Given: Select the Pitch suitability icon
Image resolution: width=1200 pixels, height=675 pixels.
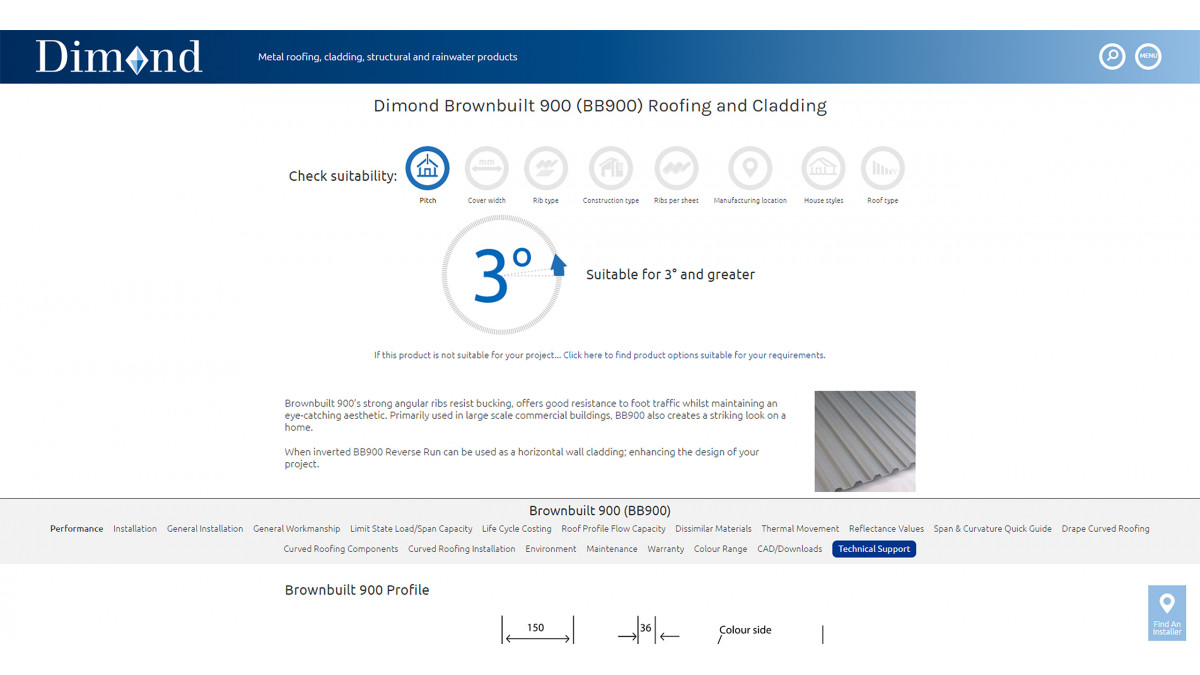Looking at the screenshot, I should (x=428, y=168).
